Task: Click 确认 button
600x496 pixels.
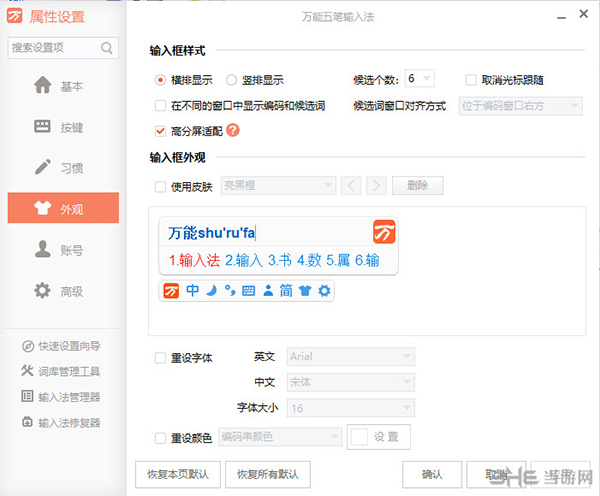Action: click(x=432, y=475)
